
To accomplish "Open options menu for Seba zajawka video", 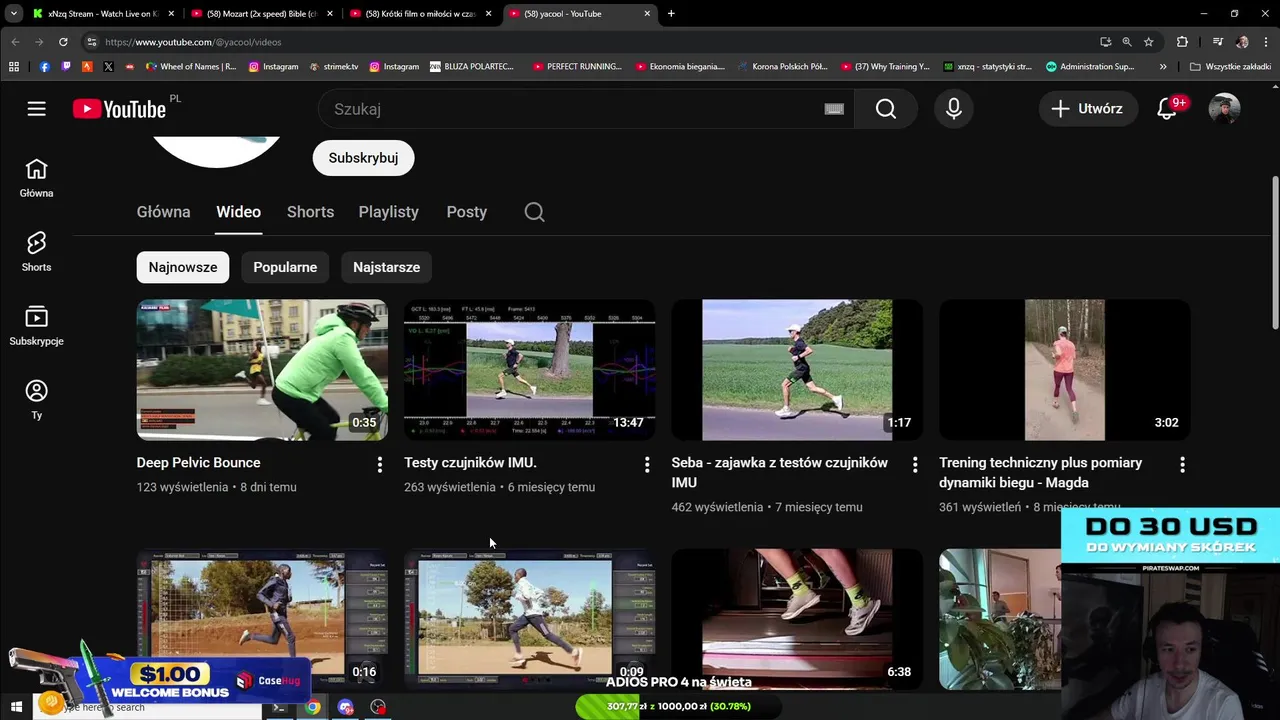I will pyautogui.click(x=915, y=464).
